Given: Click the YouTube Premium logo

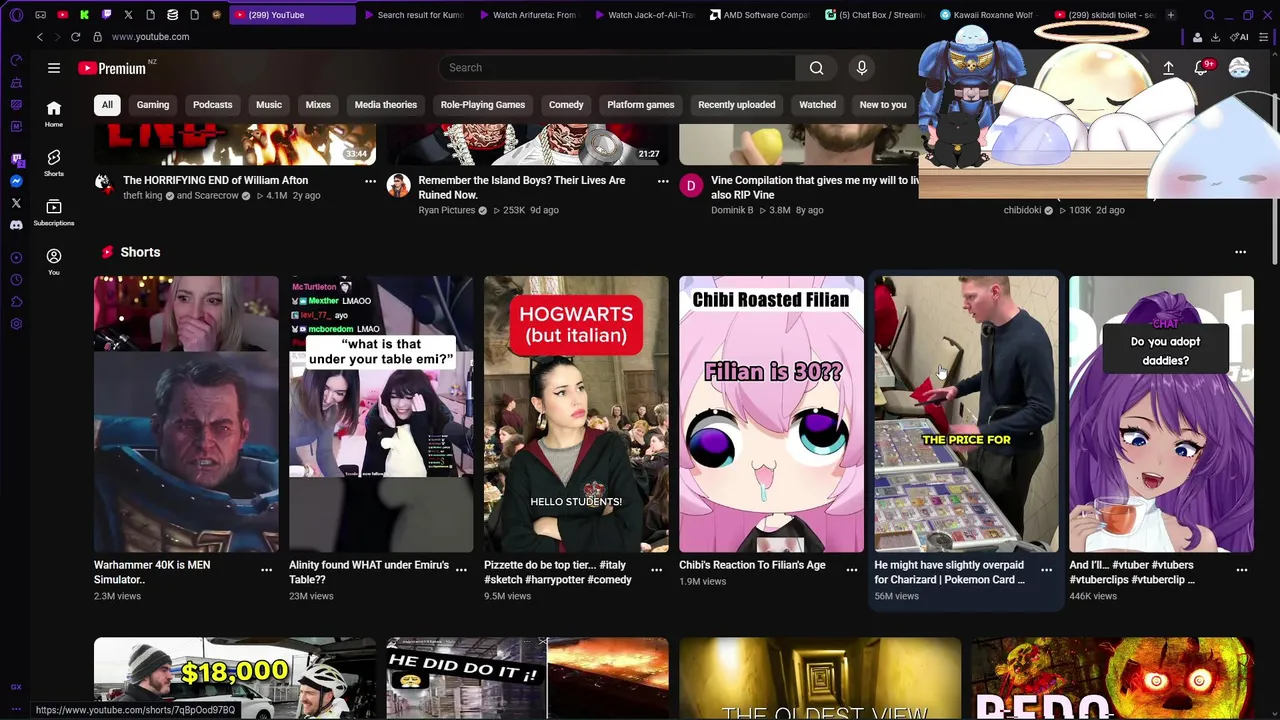Looking at the screenshot, I should tap(112, 68).
